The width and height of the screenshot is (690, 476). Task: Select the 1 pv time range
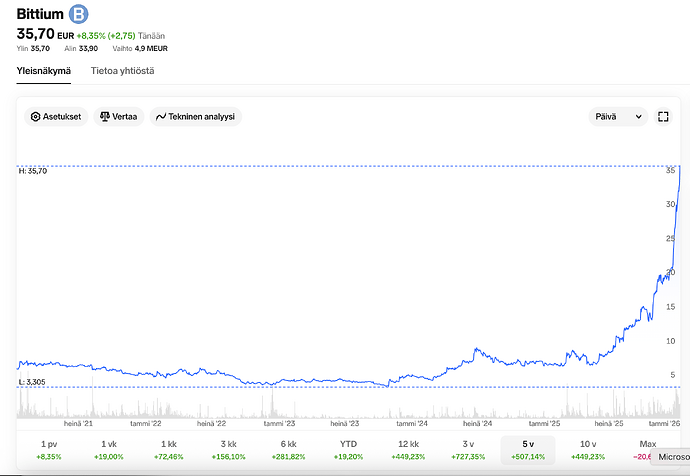click(x=48, y=449)
